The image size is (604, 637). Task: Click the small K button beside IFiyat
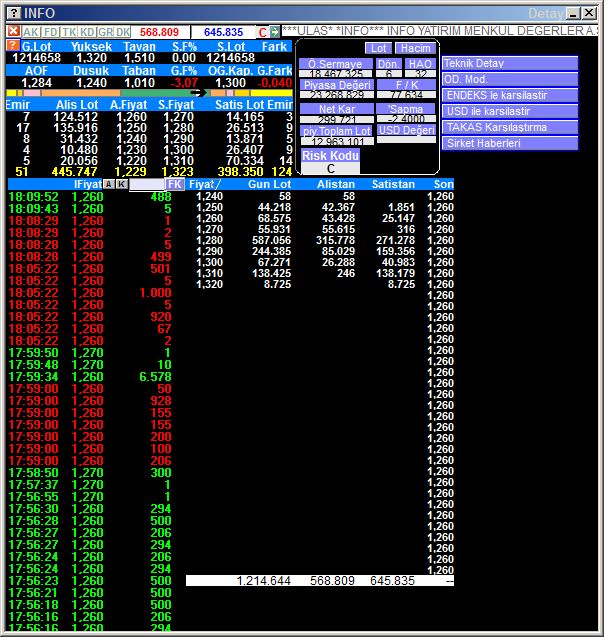click(121, 184)
